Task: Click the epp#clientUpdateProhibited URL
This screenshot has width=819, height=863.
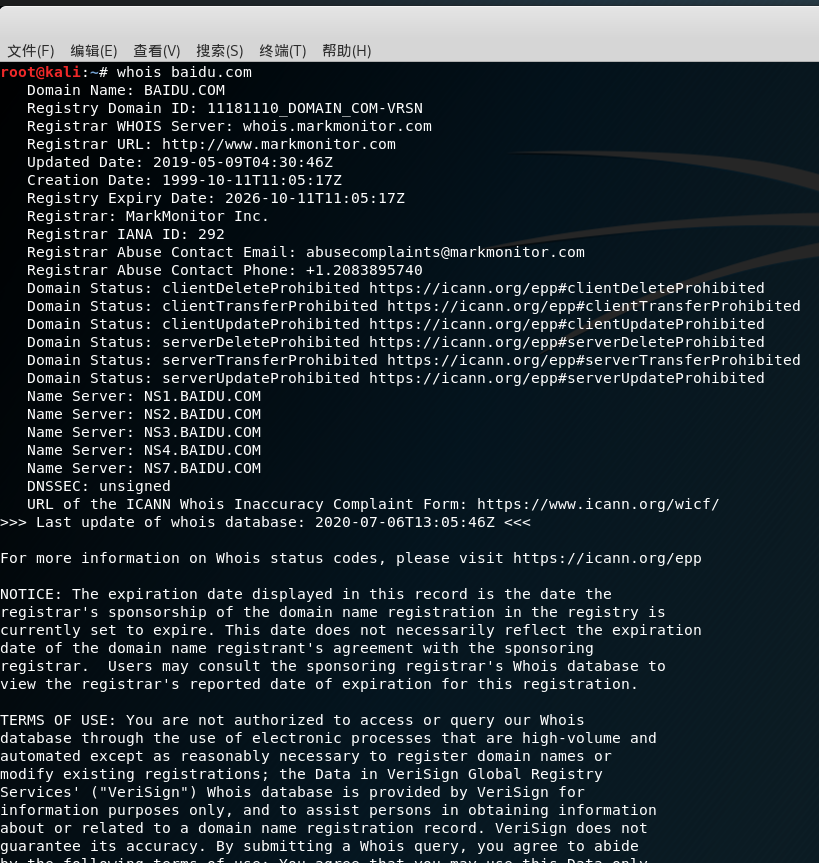Action: point(566,324)
